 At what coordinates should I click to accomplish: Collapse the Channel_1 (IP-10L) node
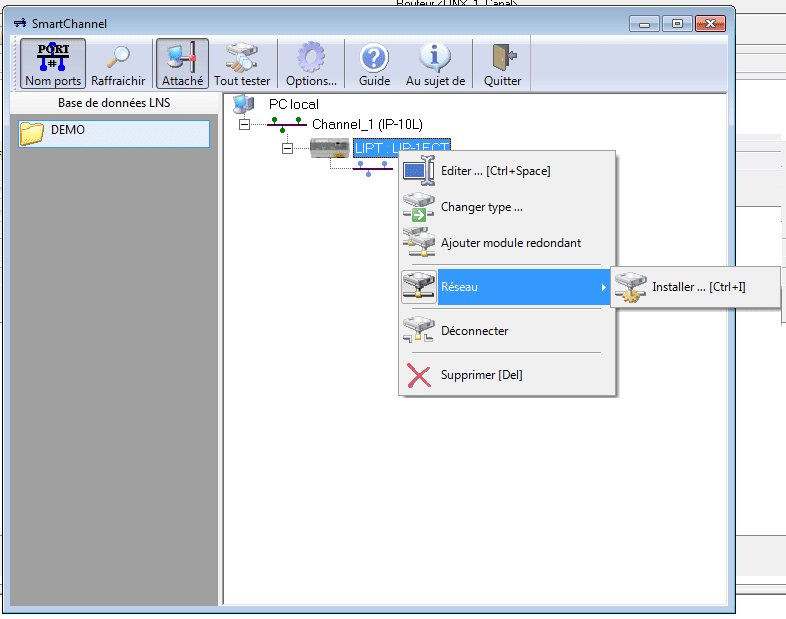point(245,125)
